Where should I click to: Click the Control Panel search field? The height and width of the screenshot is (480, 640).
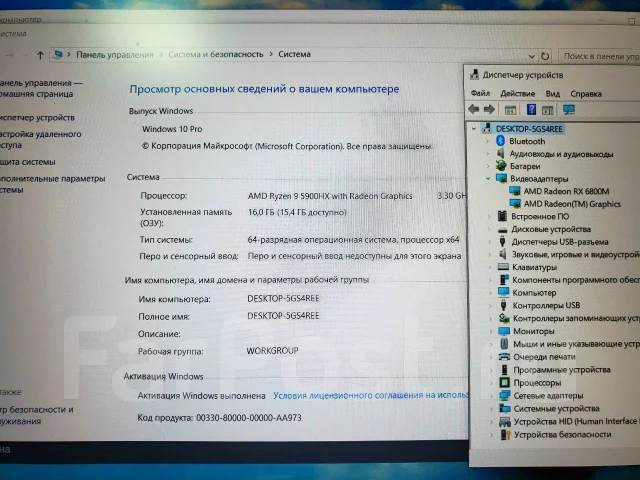[599, 56]
